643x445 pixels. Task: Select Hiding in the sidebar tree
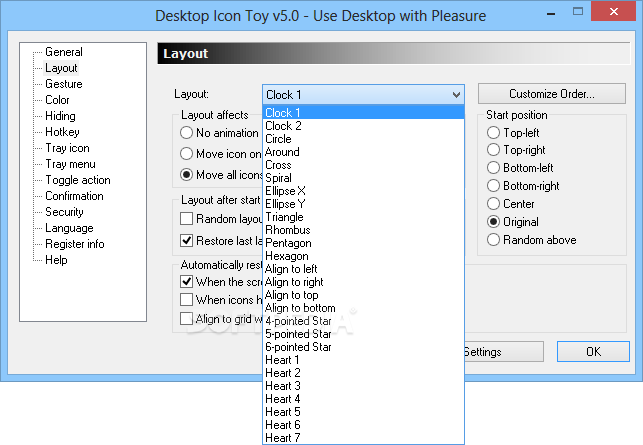click(60, 116)
